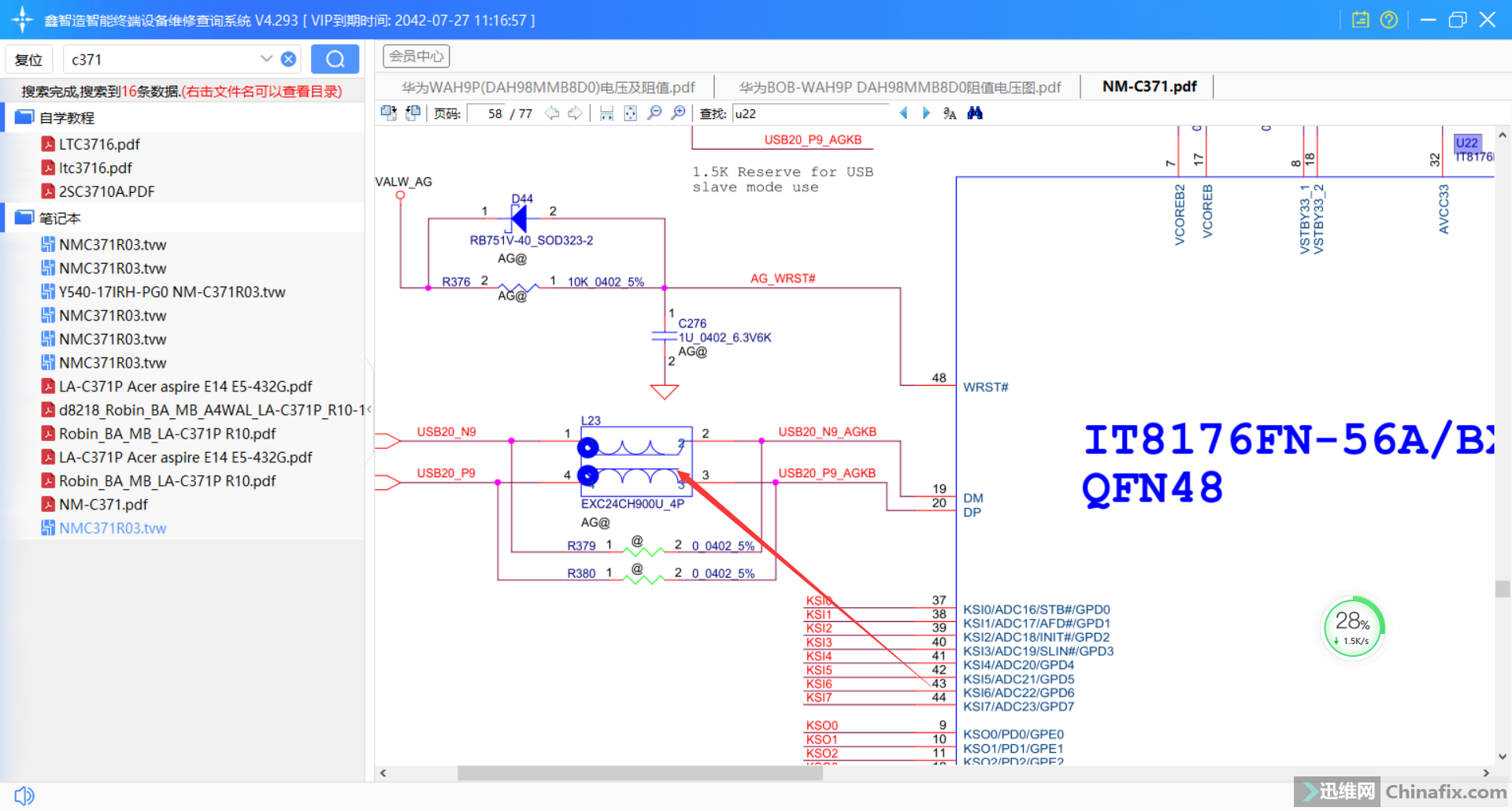The width and height of the screenshot is (1512, 811).
Task: Zoom out with the minus magnifier
Action: pyautogui.click(x=654, y=113)
